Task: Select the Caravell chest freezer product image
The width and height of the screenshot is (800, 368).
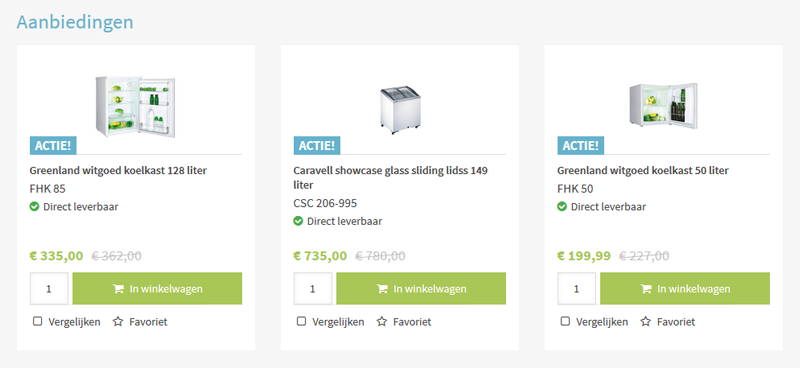Action: 400,109
